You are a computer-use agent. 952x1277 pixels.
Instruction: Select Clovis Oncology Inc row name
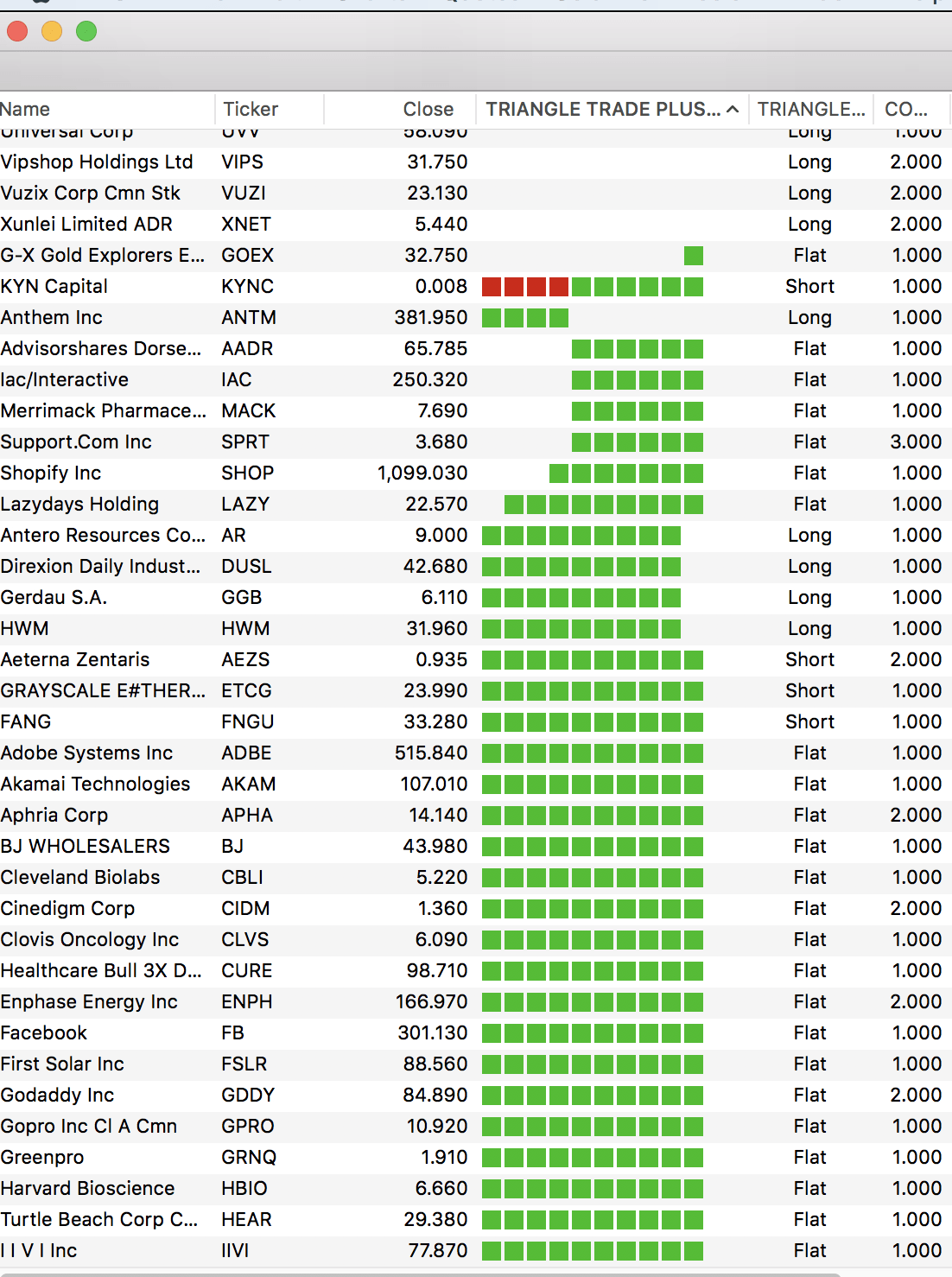point(90,940)
